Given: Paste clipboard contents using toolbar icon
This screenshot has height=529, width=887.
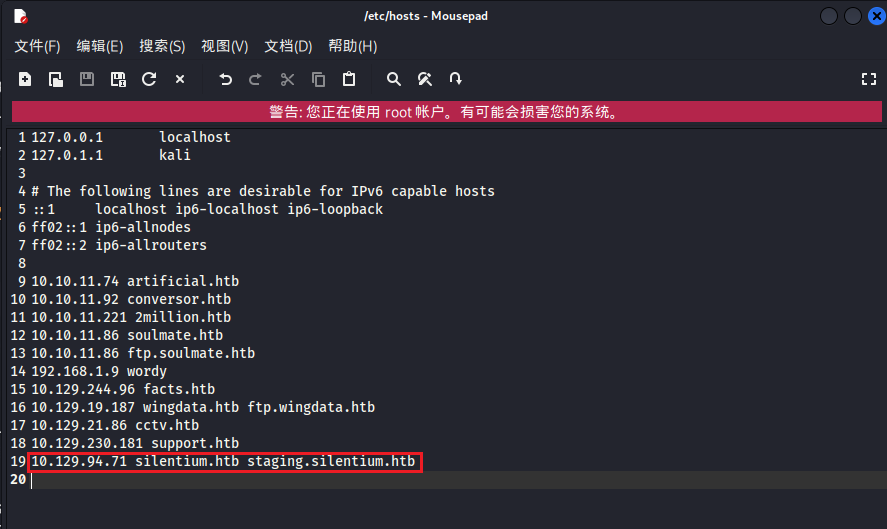Looking at the screenshot, I should click(349, 79).
